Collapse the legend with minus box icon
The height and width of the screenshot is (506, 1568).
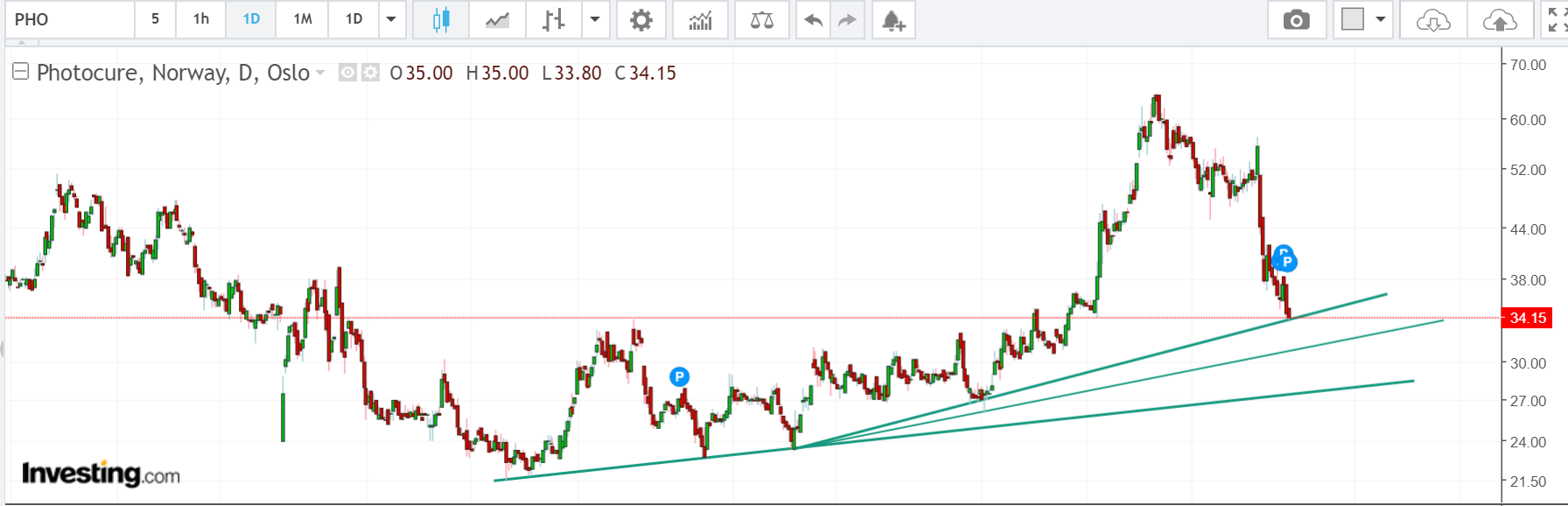(x=20, y=72)
